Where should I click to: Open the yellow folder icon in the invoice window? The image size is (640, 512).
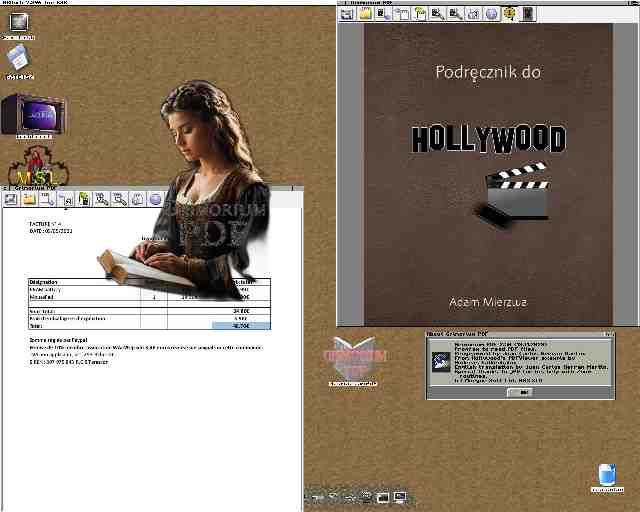tap(30, 199)
